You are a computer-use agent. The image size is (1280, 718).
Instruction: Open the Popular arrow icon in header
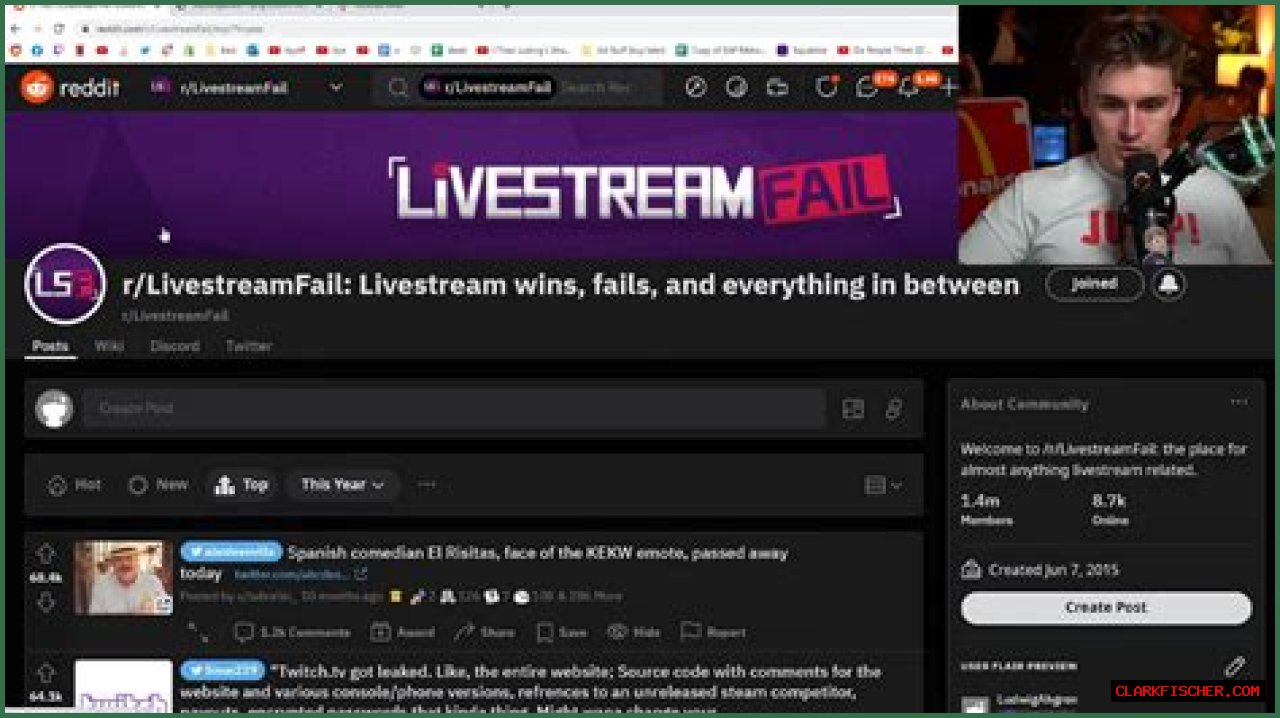(696, 88)
